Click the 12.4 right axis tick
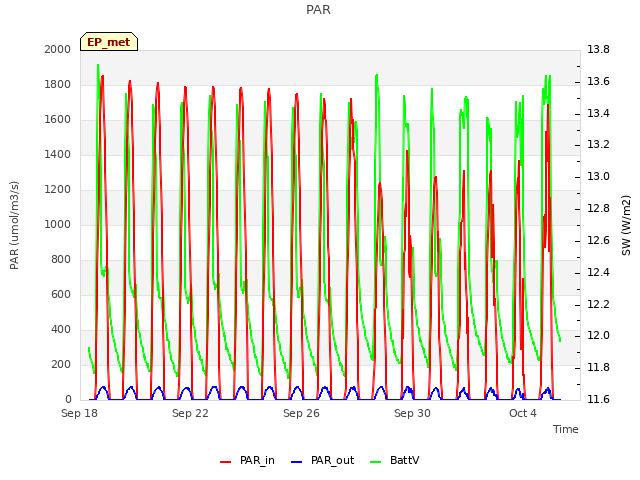This screenshot has width=640, height=480. 598,272
